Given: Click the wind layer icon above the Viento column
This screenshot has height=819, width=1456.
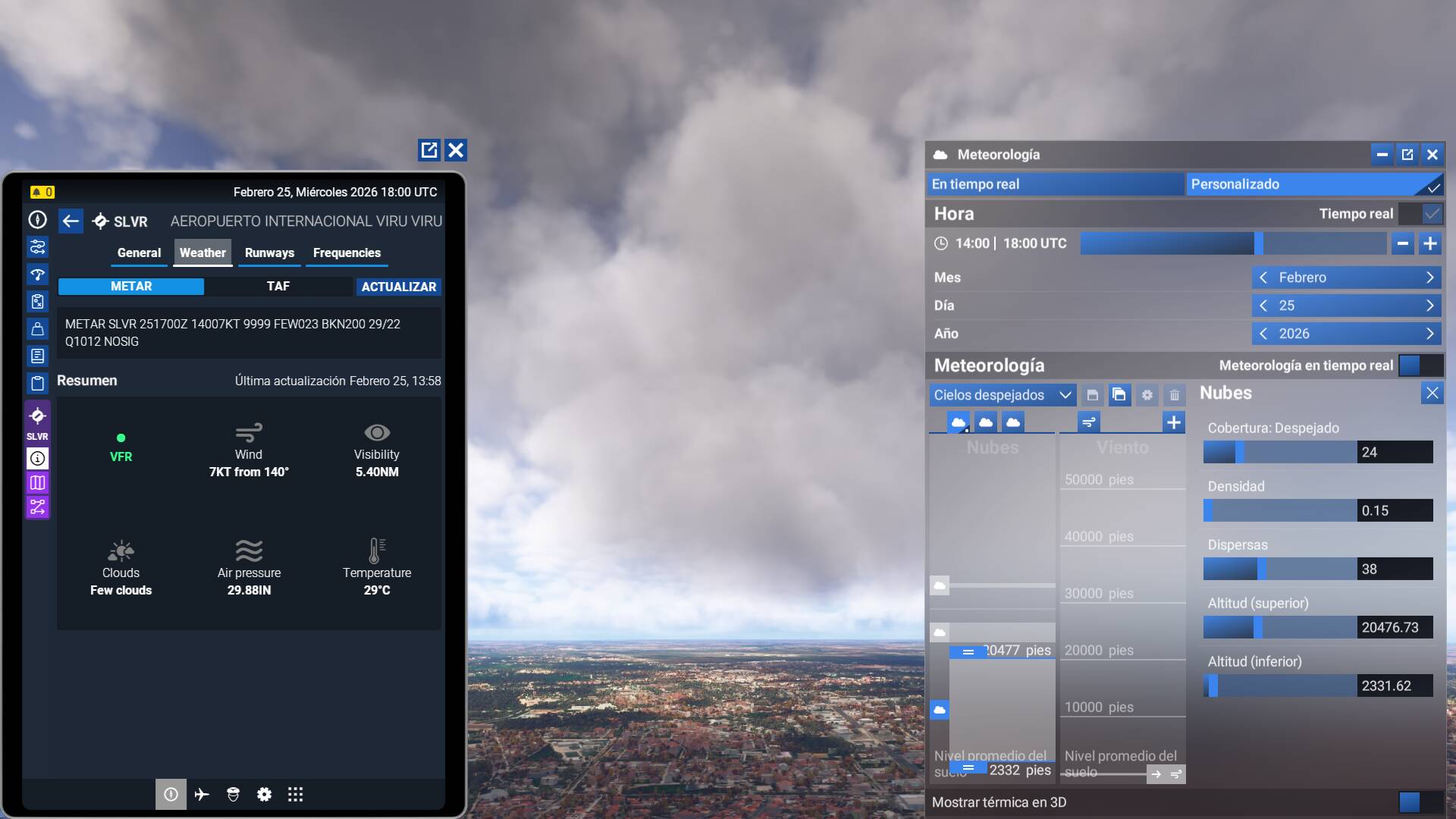Looking at the screenshot, I should [x=1088, y=422].
